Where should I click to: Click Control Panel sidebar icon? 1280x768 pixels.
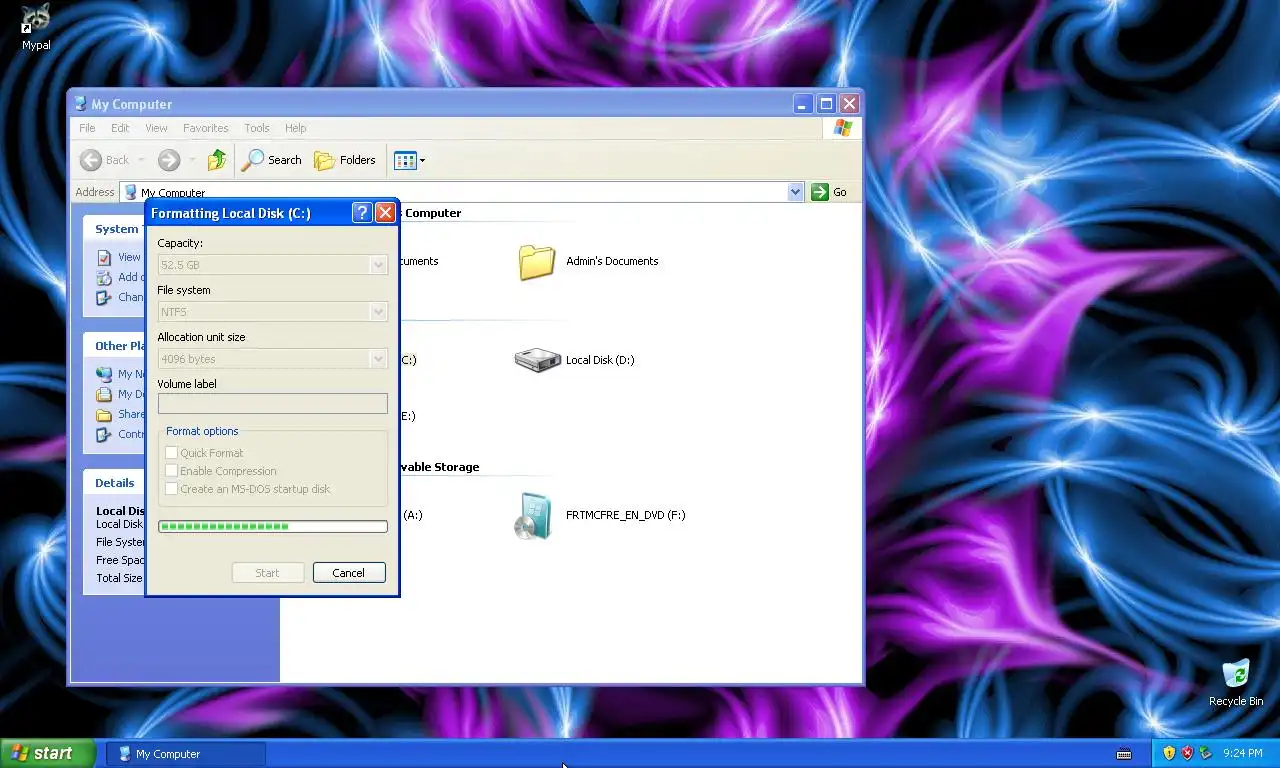(x=104, y=434)
